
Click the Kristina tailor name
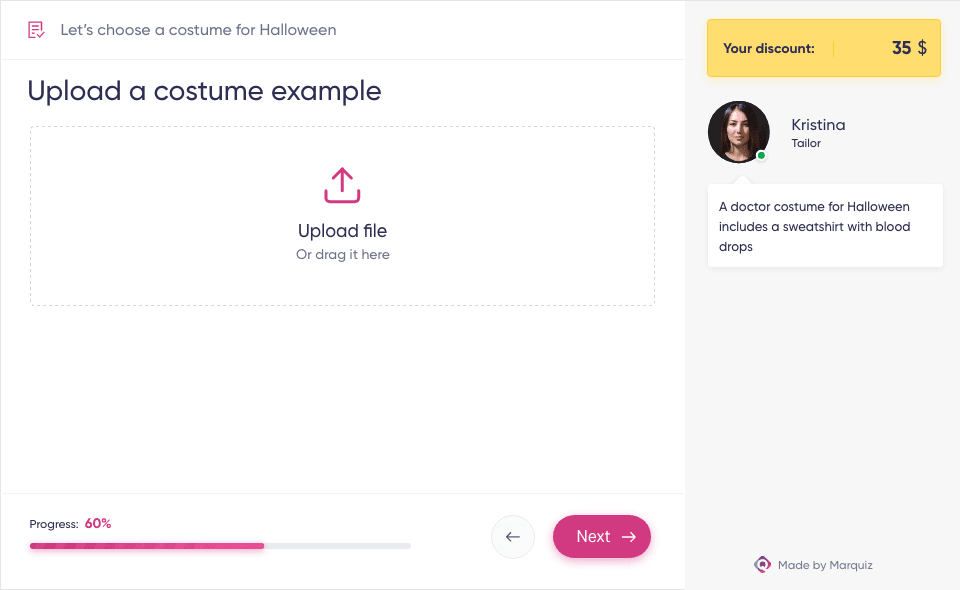point(818,125)
